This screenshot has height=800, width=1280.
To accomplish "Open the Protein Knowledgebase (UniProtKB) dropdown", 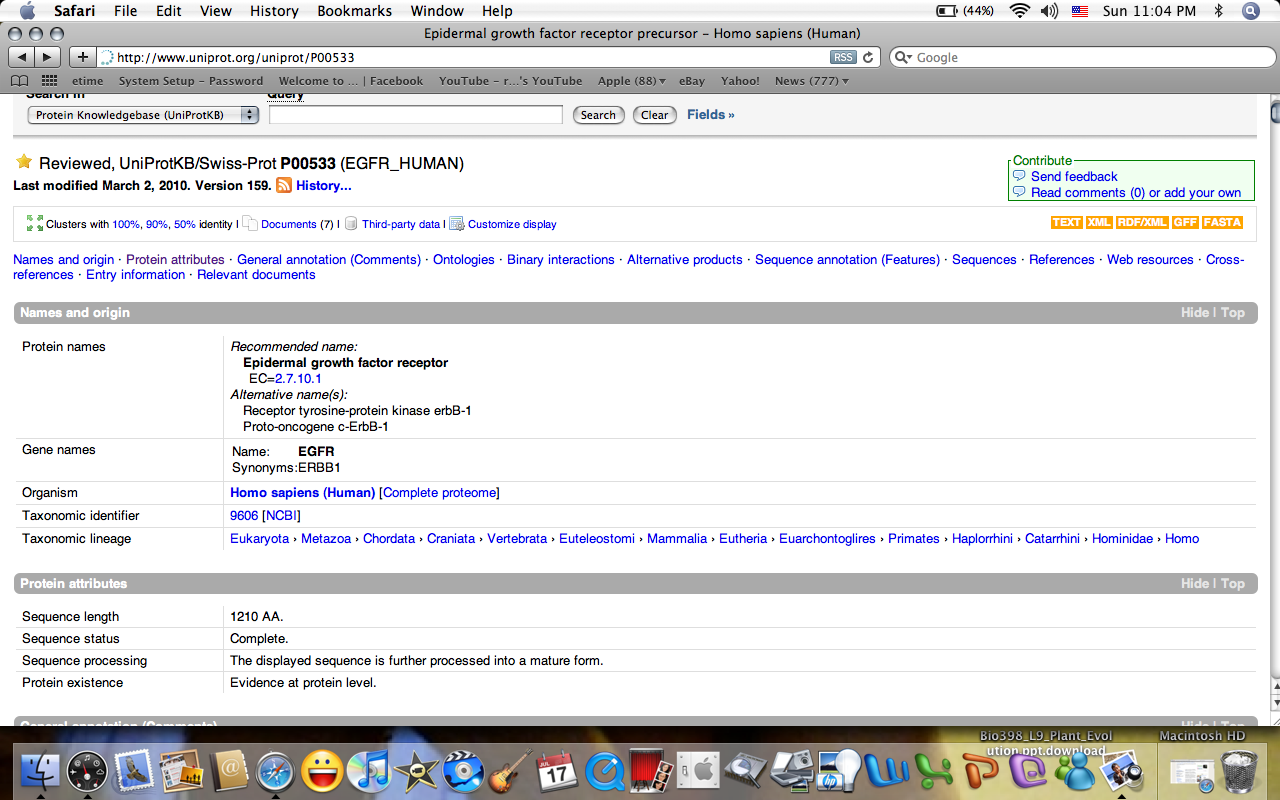I will [142, 115].
